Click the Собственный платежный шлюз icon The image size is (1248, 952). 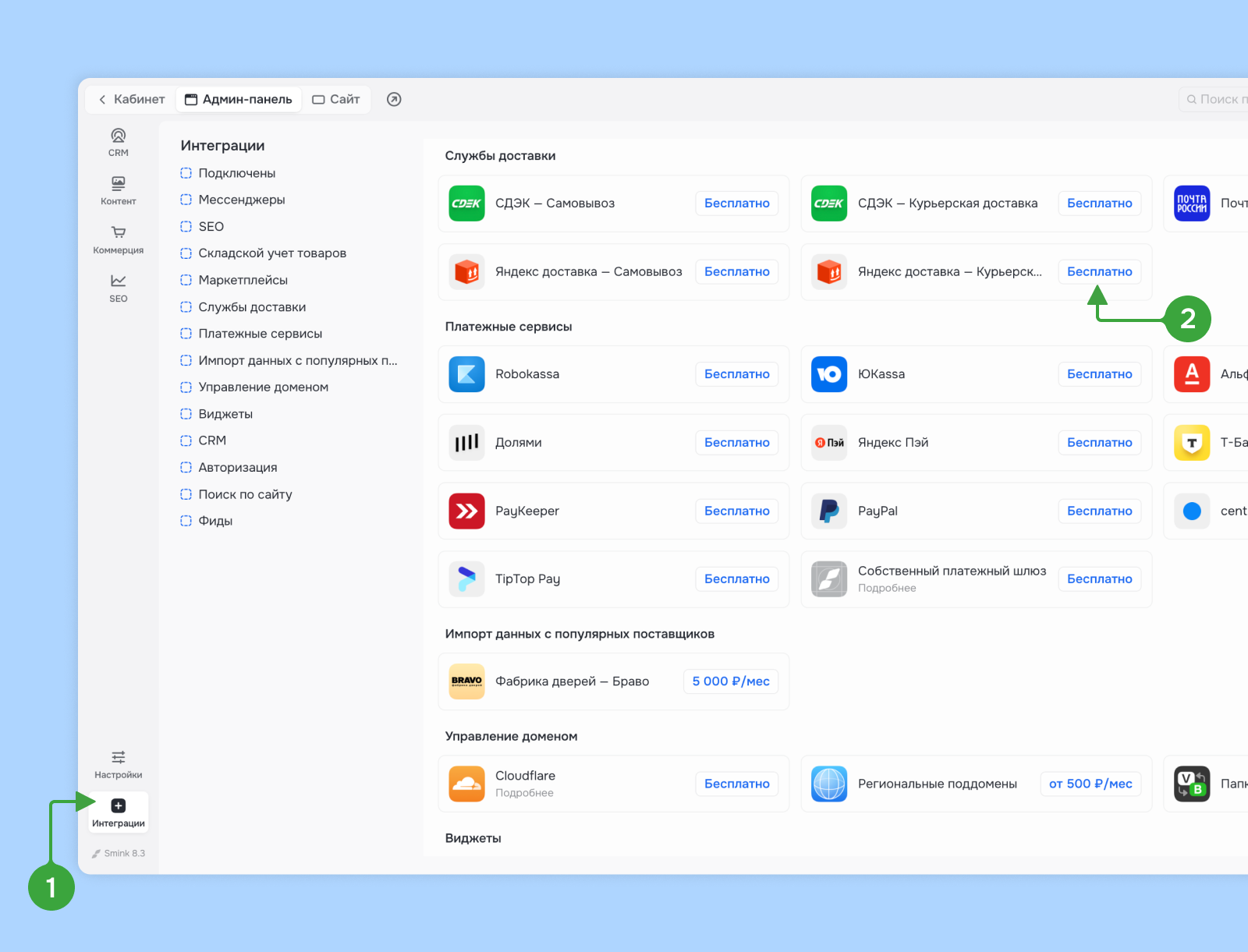click(x=829, y=579)
